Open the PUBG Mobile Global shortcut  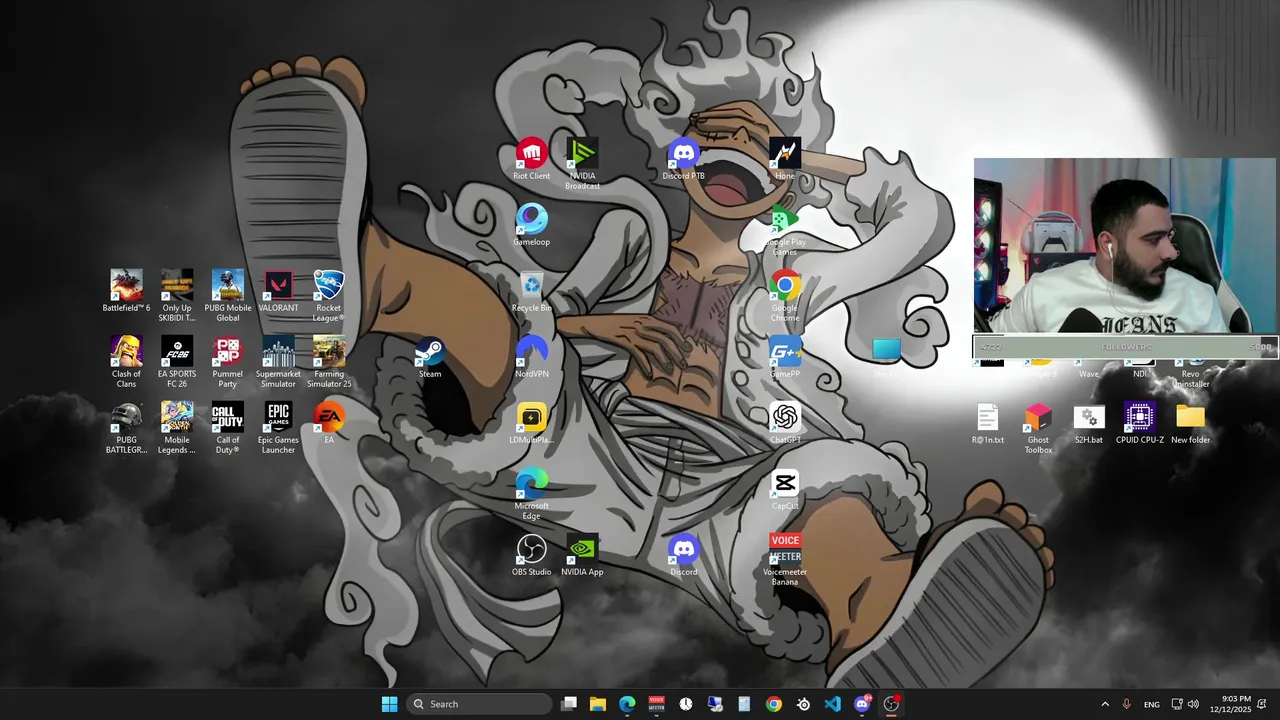point(228,296)
